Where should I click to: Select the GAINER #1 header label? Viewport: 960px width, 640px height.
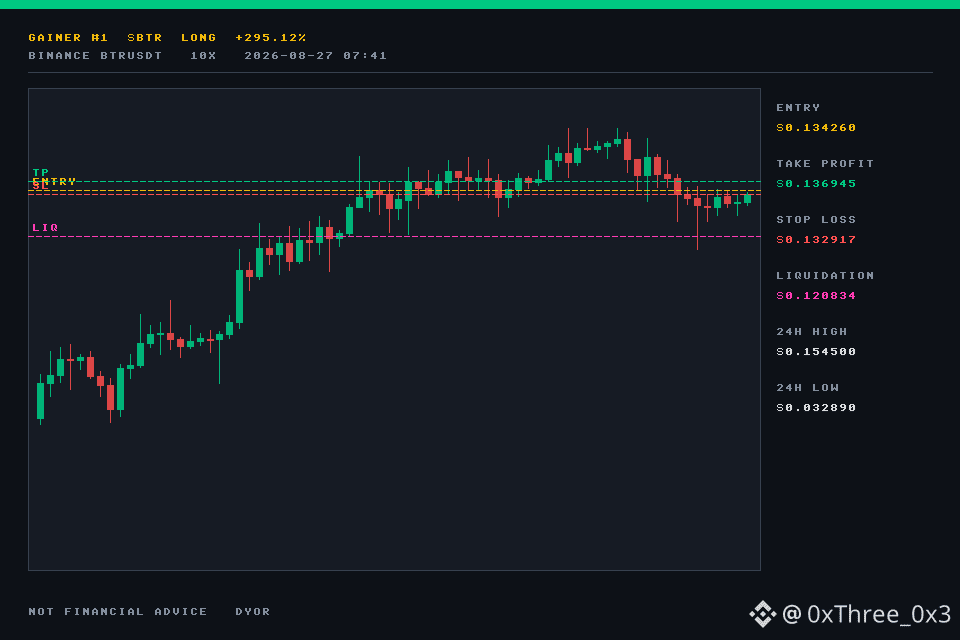68,37
